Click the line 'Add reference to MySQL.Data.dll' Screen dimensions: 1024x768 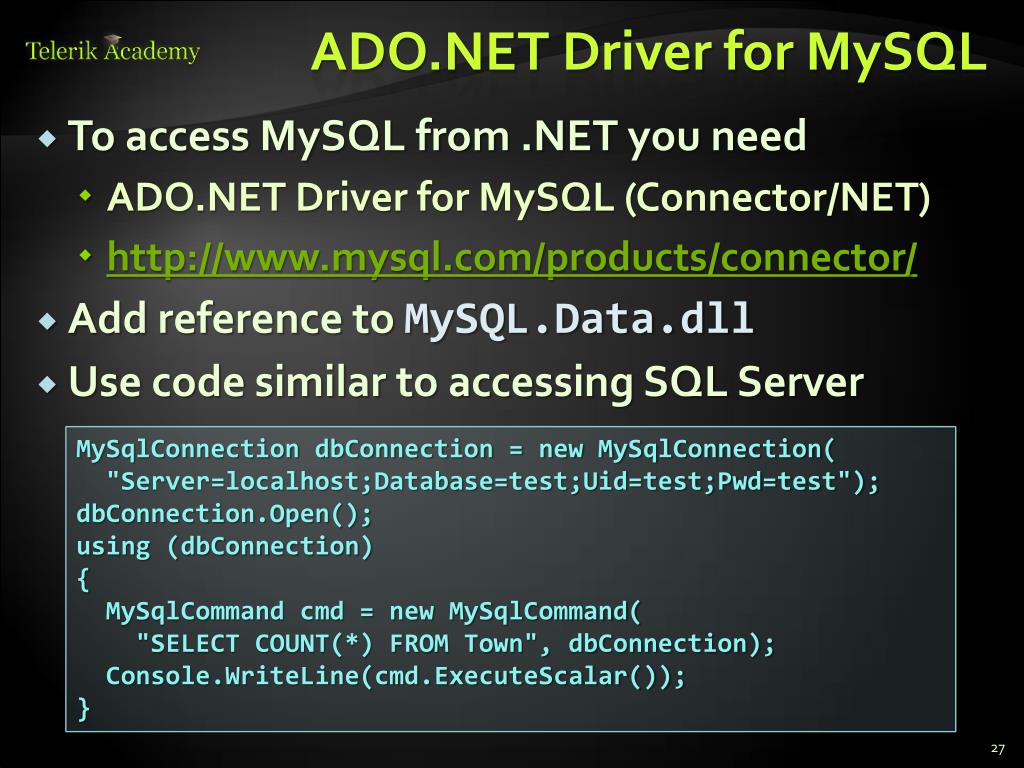(411, 319)
